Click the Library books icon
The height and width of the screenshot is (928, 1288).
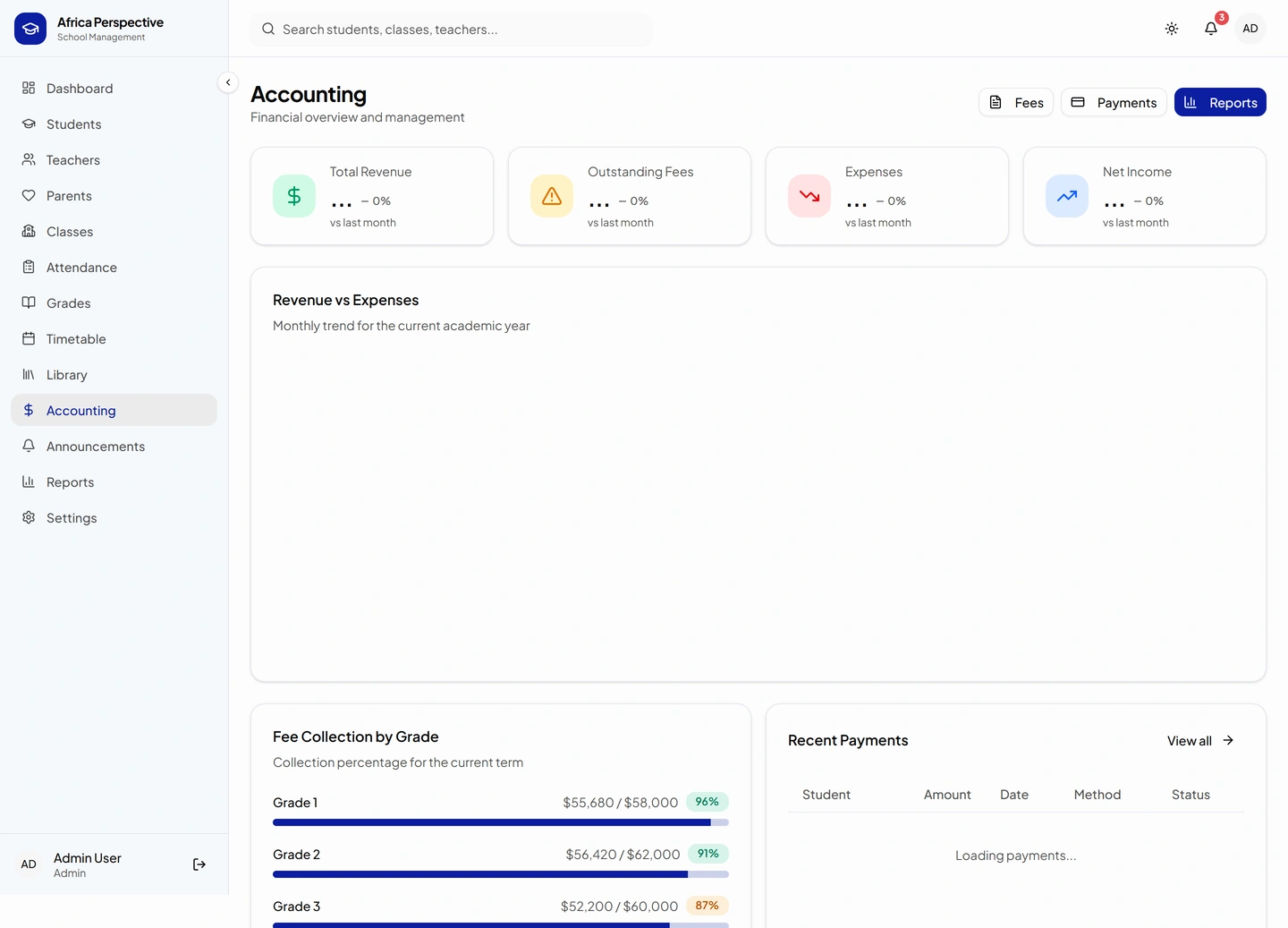tap(29, 374)
